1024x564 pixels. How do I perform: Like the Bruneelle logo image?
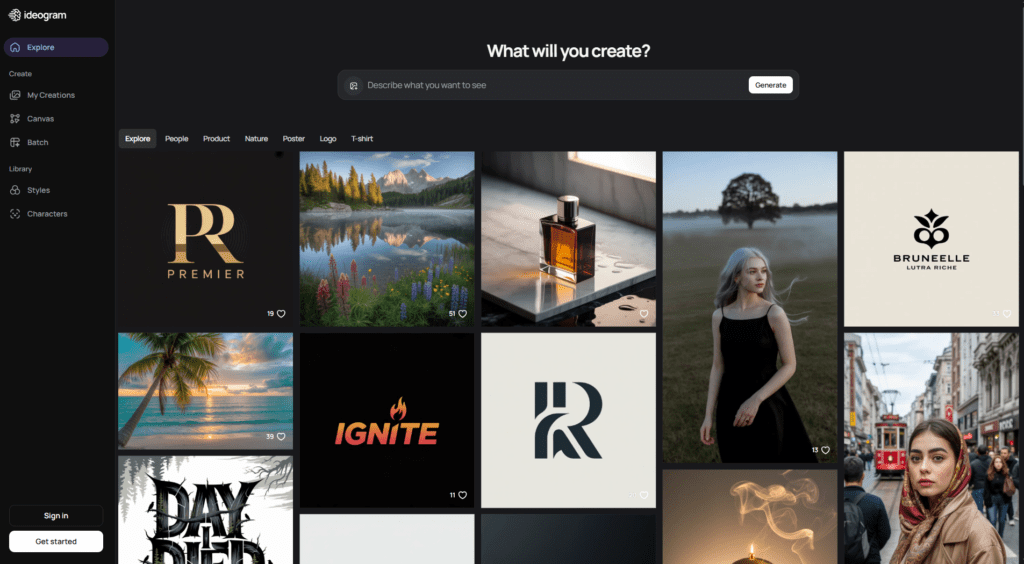coord(1007,314)
